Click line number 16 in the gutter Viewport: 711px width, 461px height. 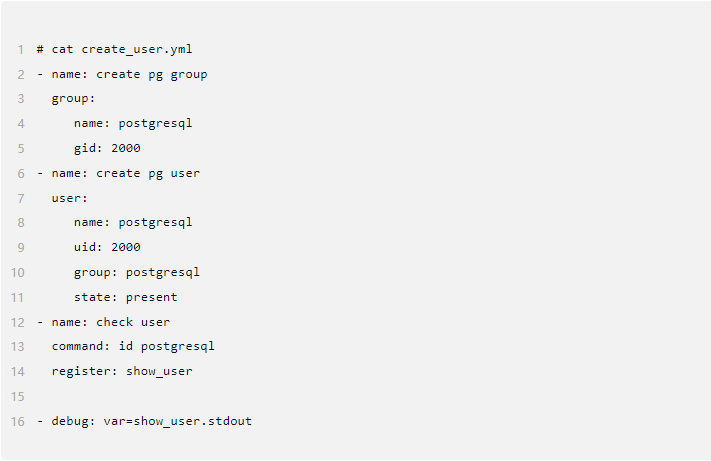point(18,421)
